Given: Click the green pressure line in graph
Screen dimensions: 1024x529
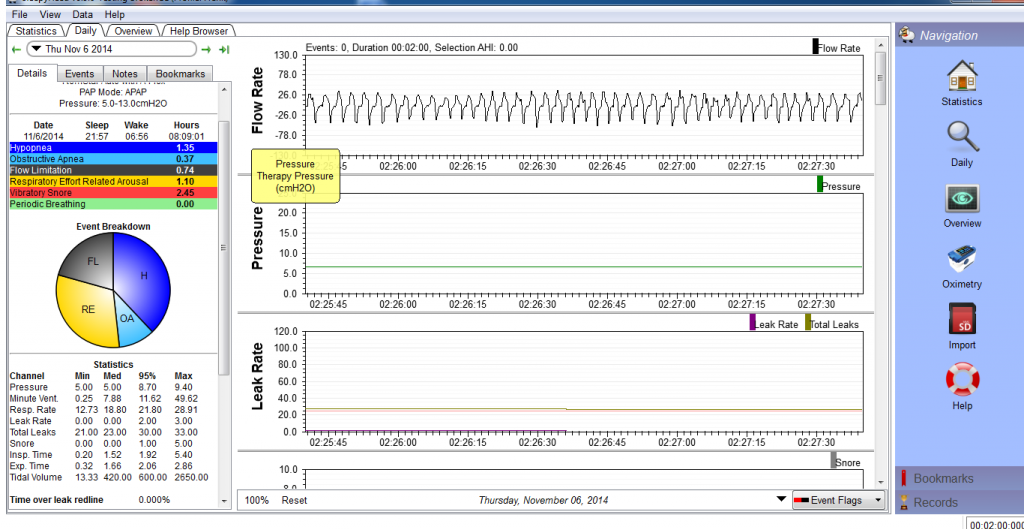Looking at the screenshot, I should (x=583, y=266).
